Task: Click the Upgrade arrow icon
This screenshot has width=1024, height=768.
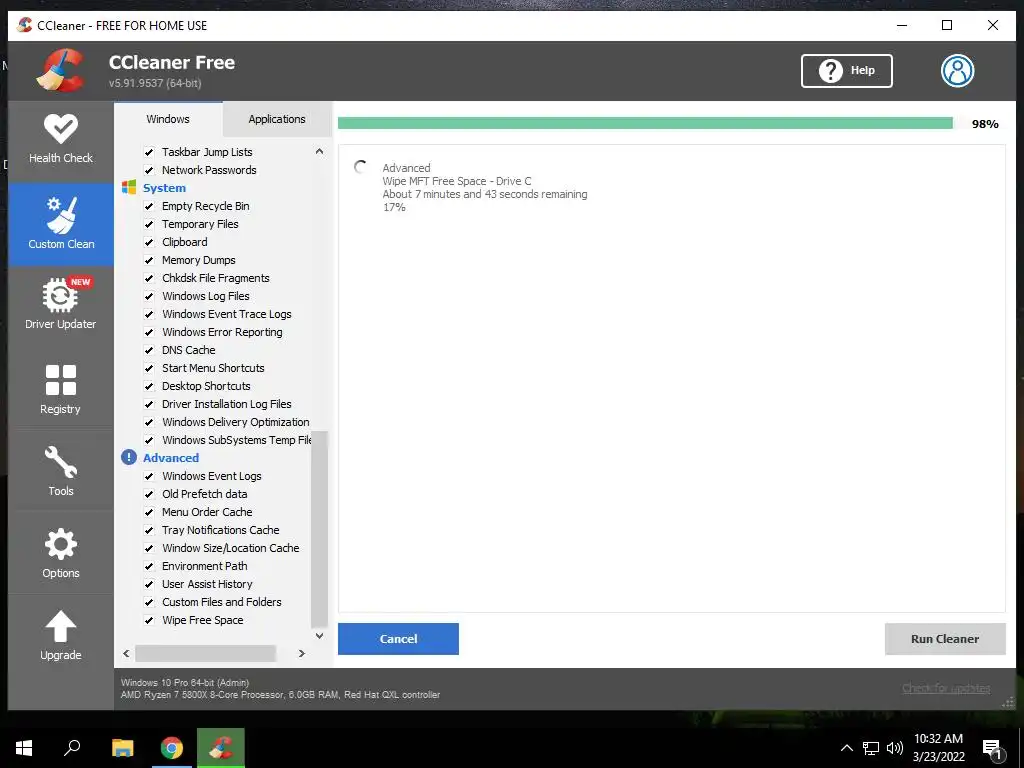Action: pos(61,626)
